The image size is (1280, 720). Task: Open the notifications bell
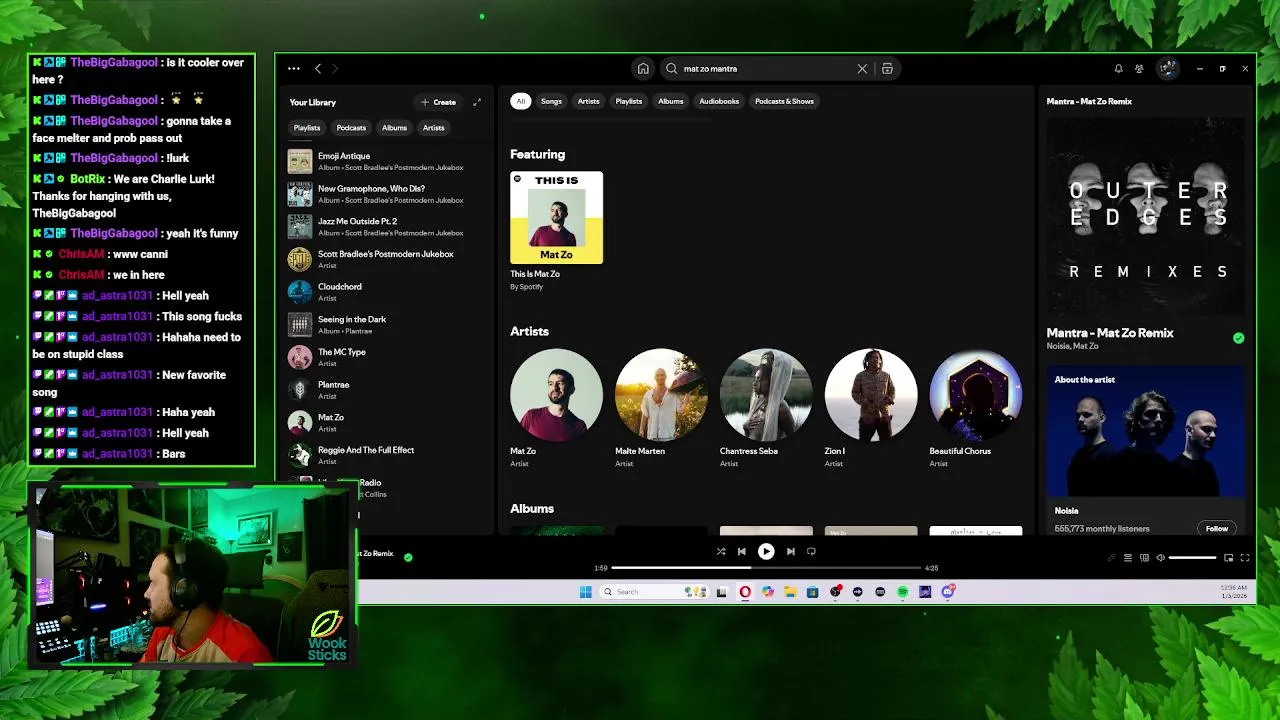1118,69
